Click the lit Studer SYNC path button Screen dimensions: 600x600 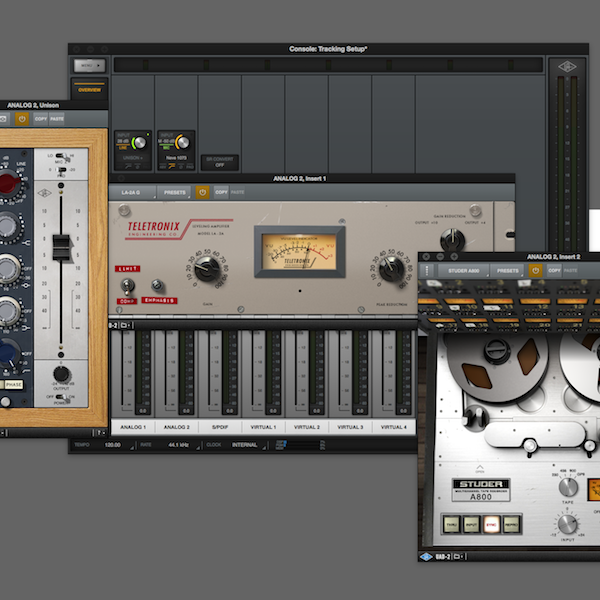pyautogui.click(x=491, y=525)
